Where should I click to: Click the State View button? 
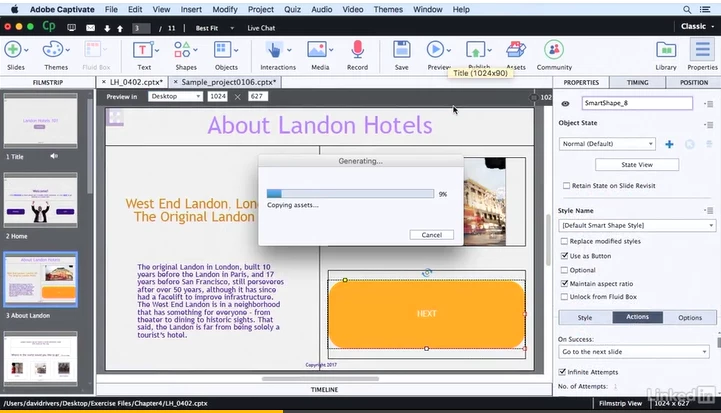click(637, 165)
